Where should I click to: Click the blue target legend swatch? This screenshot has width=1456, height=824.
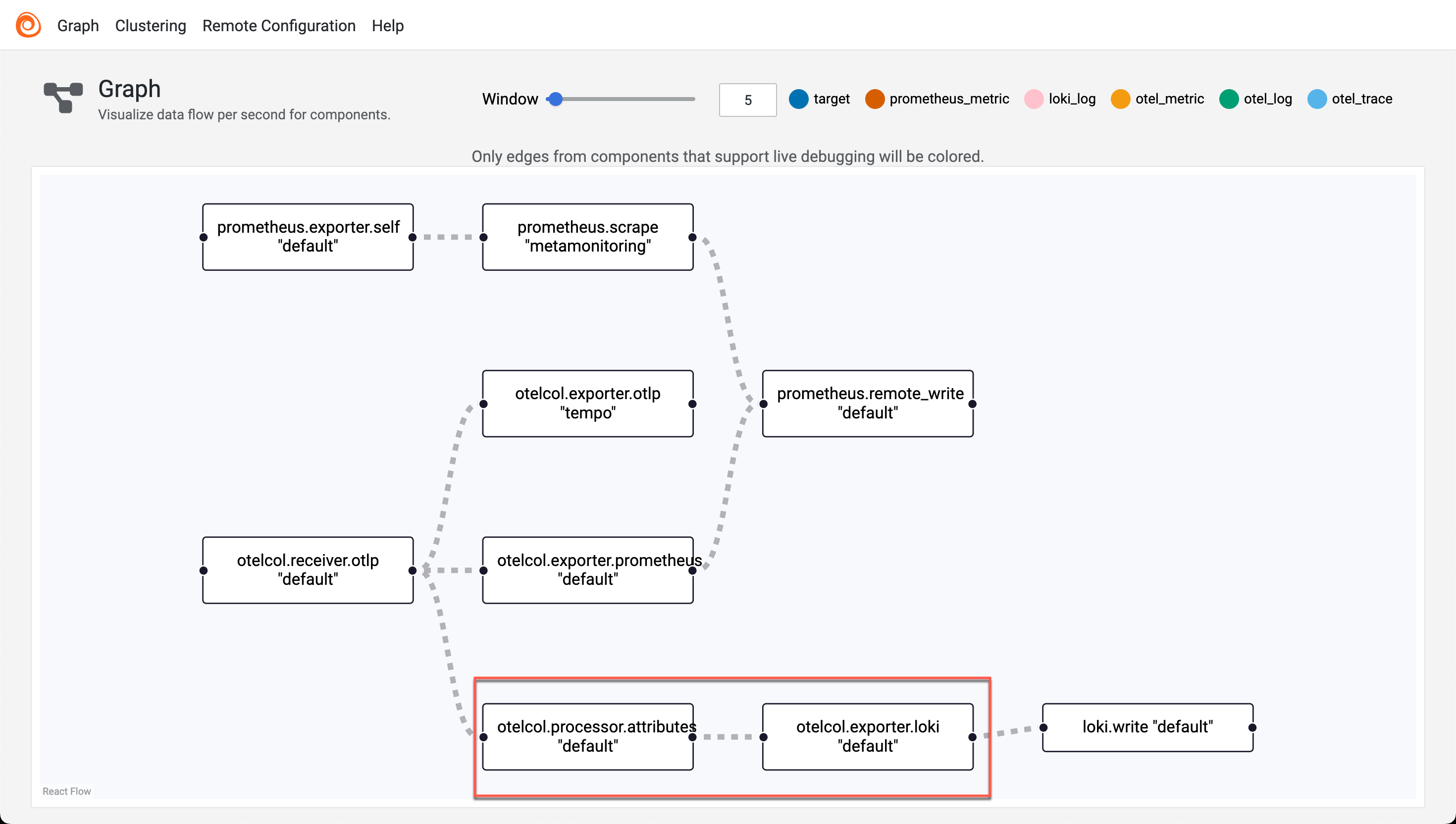tap(798, 99)
